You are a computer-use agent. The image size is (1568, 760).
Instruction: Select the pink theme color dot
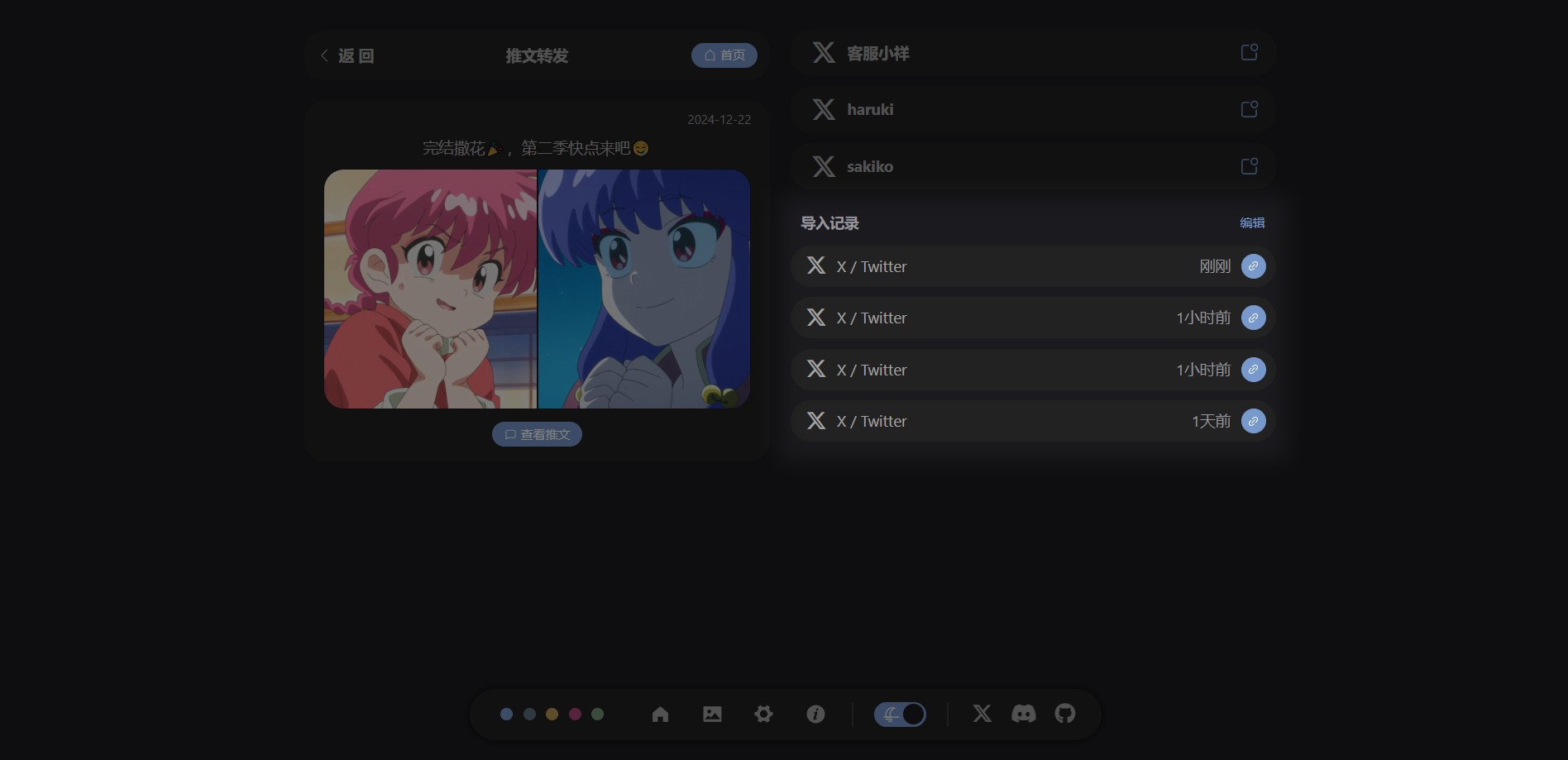(575, 715)
